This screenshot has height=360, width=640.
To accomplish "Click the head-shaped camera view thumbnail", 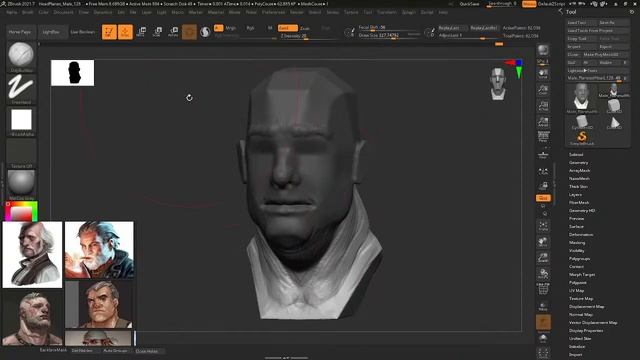I will (498, 84).
